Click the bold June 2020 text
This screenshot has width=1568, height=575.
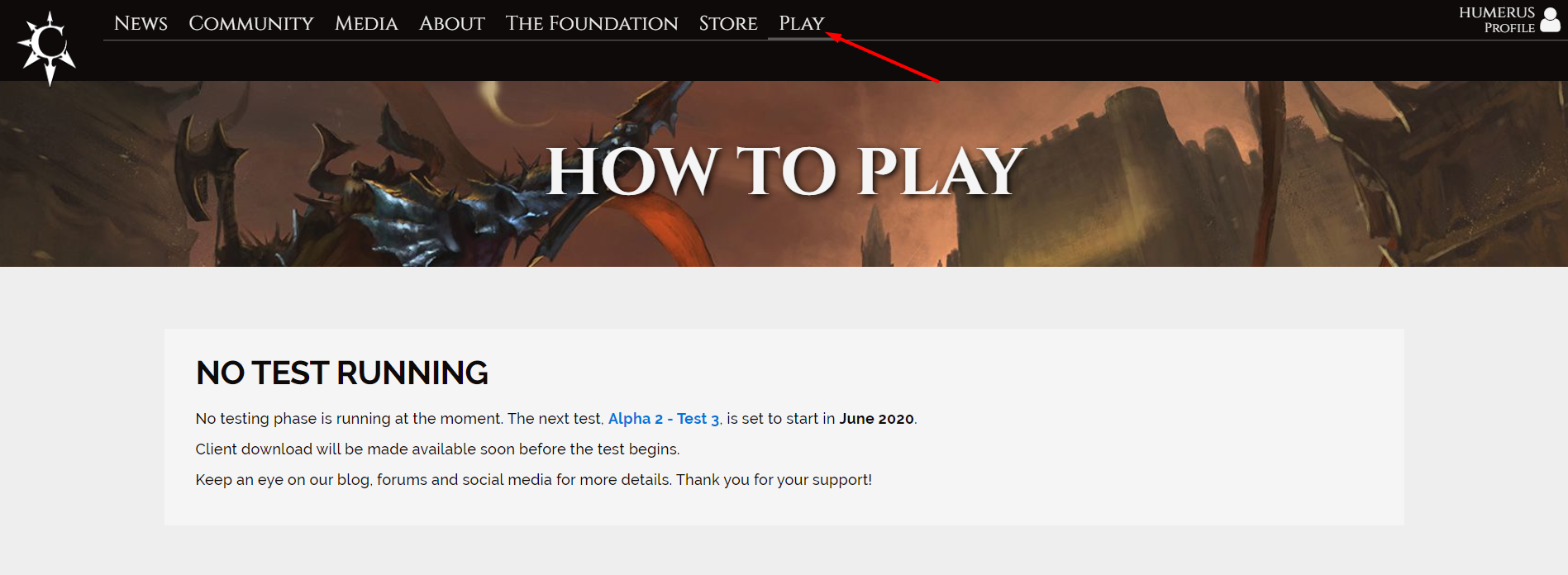[x=876, y=419]
